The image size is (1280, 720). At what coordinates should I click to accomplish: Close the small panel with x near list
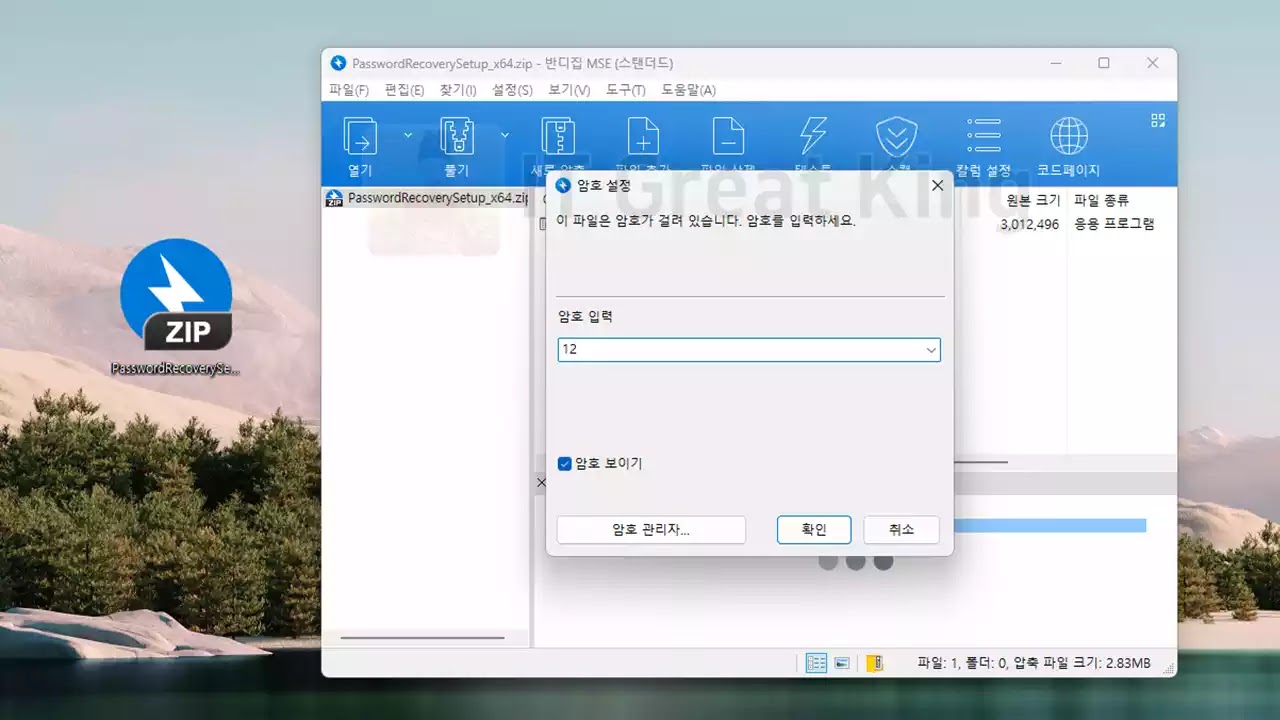coord(541,483)
